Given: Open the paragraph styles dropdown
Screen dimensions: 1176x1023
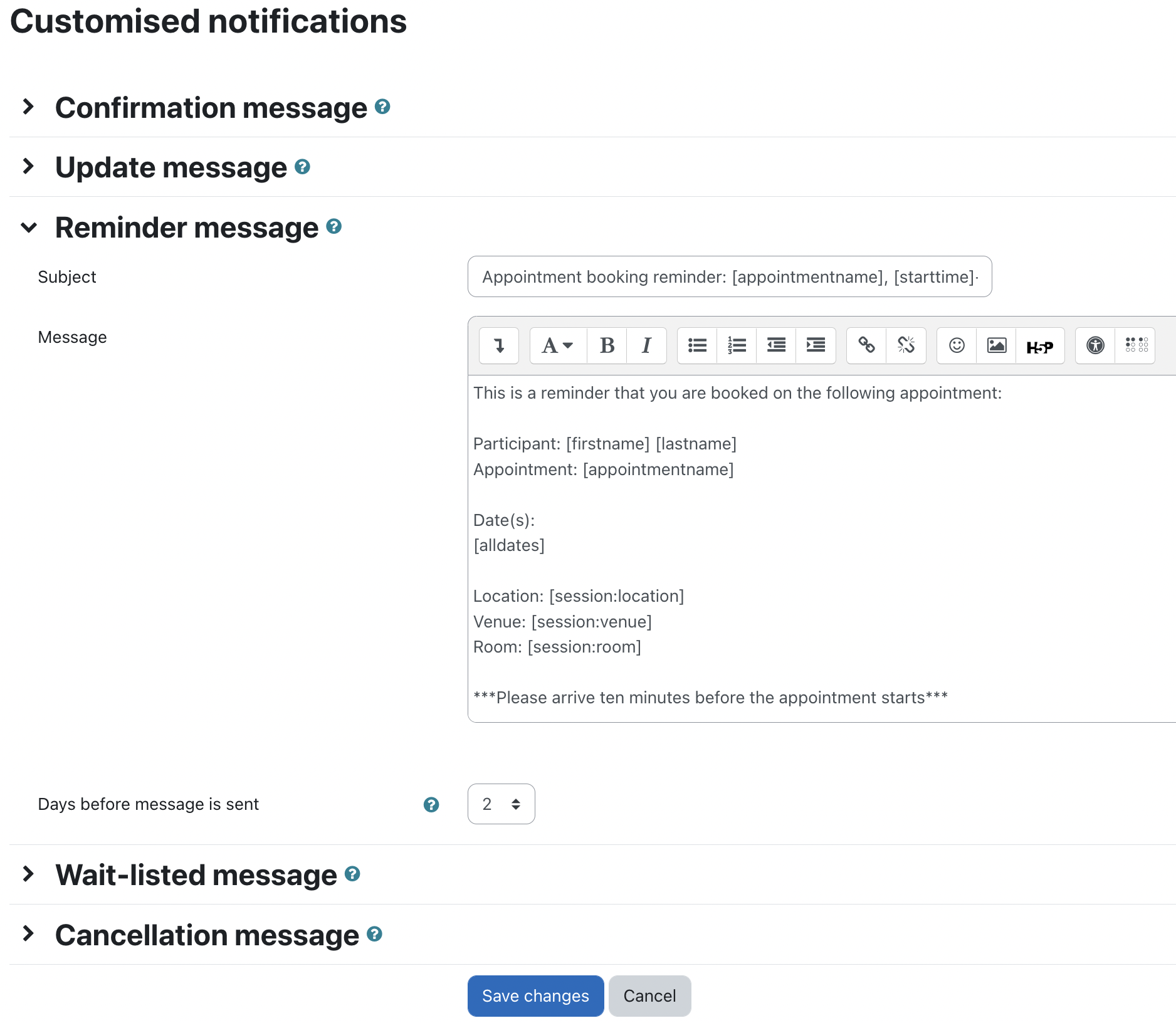Looking at the screenshot, I should pyautogui.click(x=558, y=345).
